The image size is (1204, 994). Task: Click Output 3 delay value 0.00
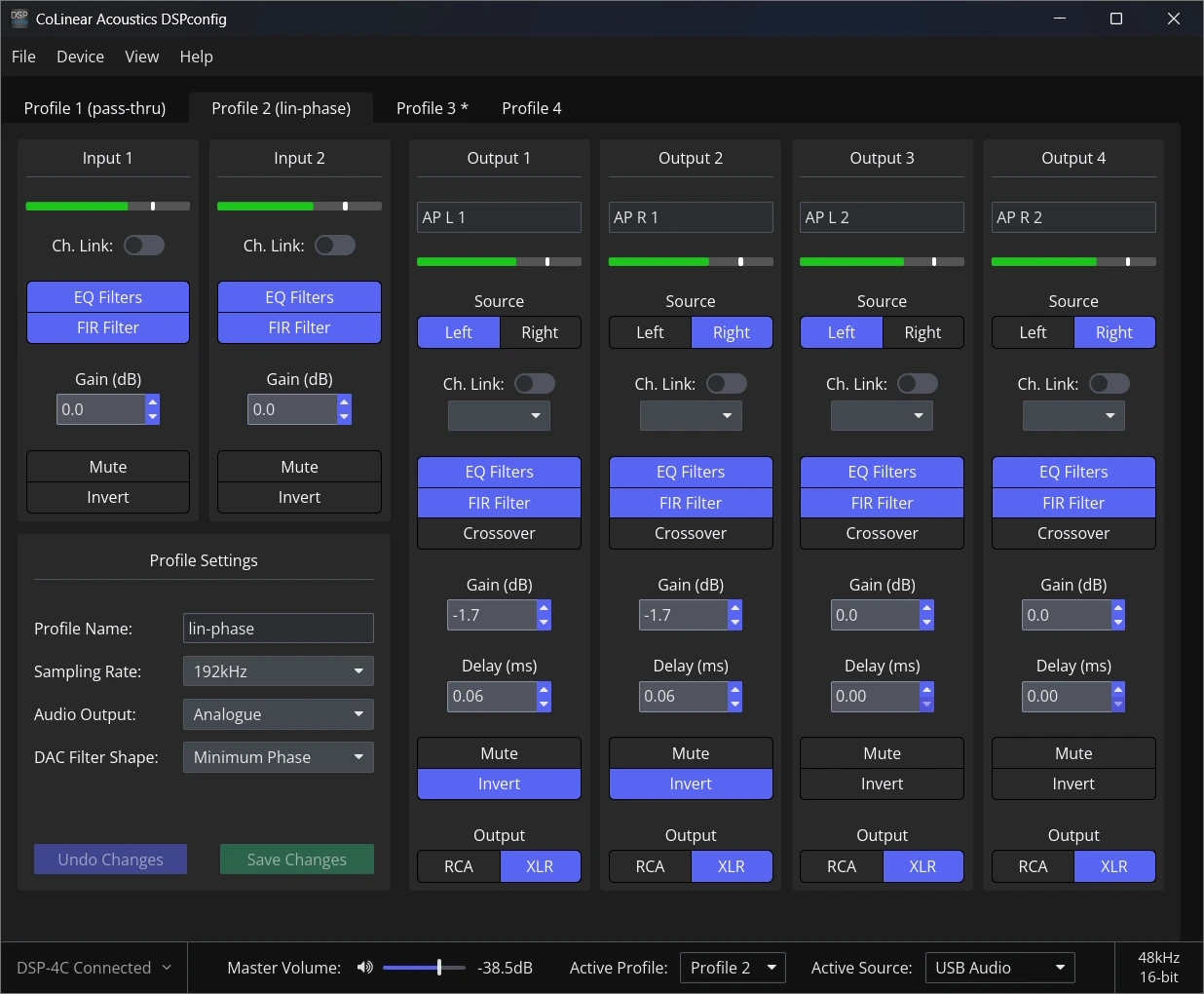[875, 696]
